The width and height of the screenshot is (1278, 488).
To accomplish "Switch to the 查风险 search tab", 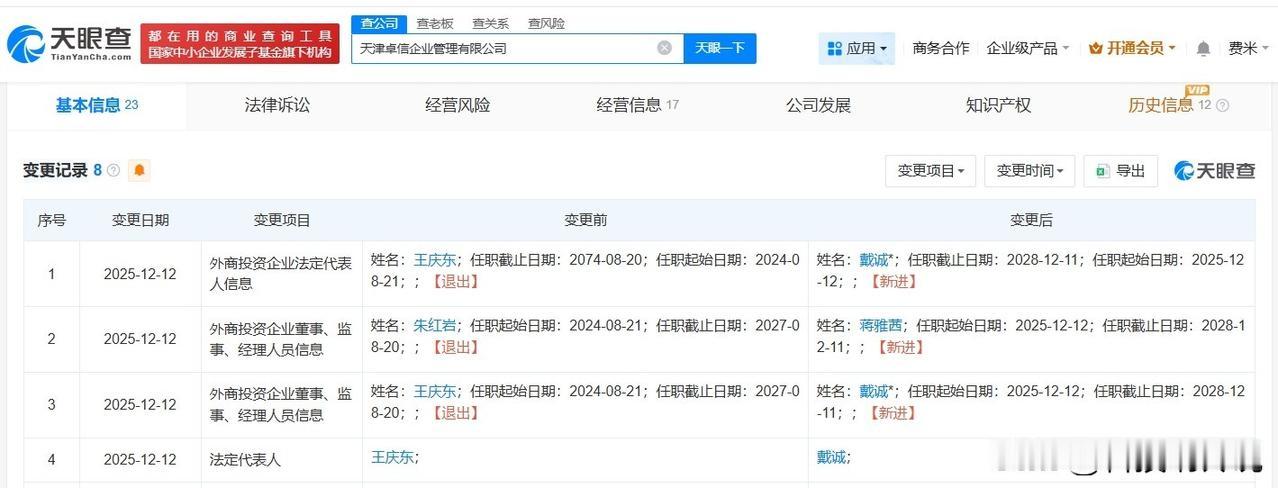I will (546, 23).
